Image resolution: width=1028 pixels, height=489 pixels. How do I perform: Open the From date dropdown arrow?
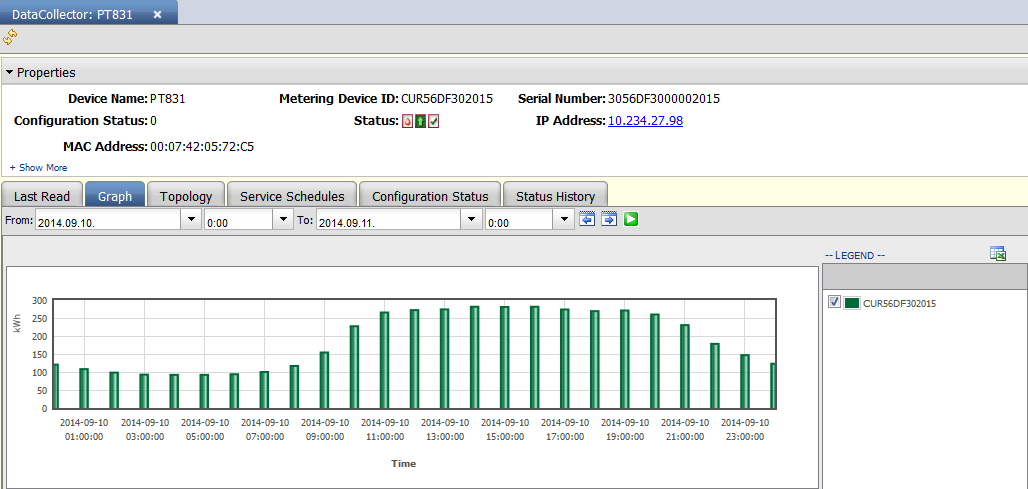pos(191,220)
